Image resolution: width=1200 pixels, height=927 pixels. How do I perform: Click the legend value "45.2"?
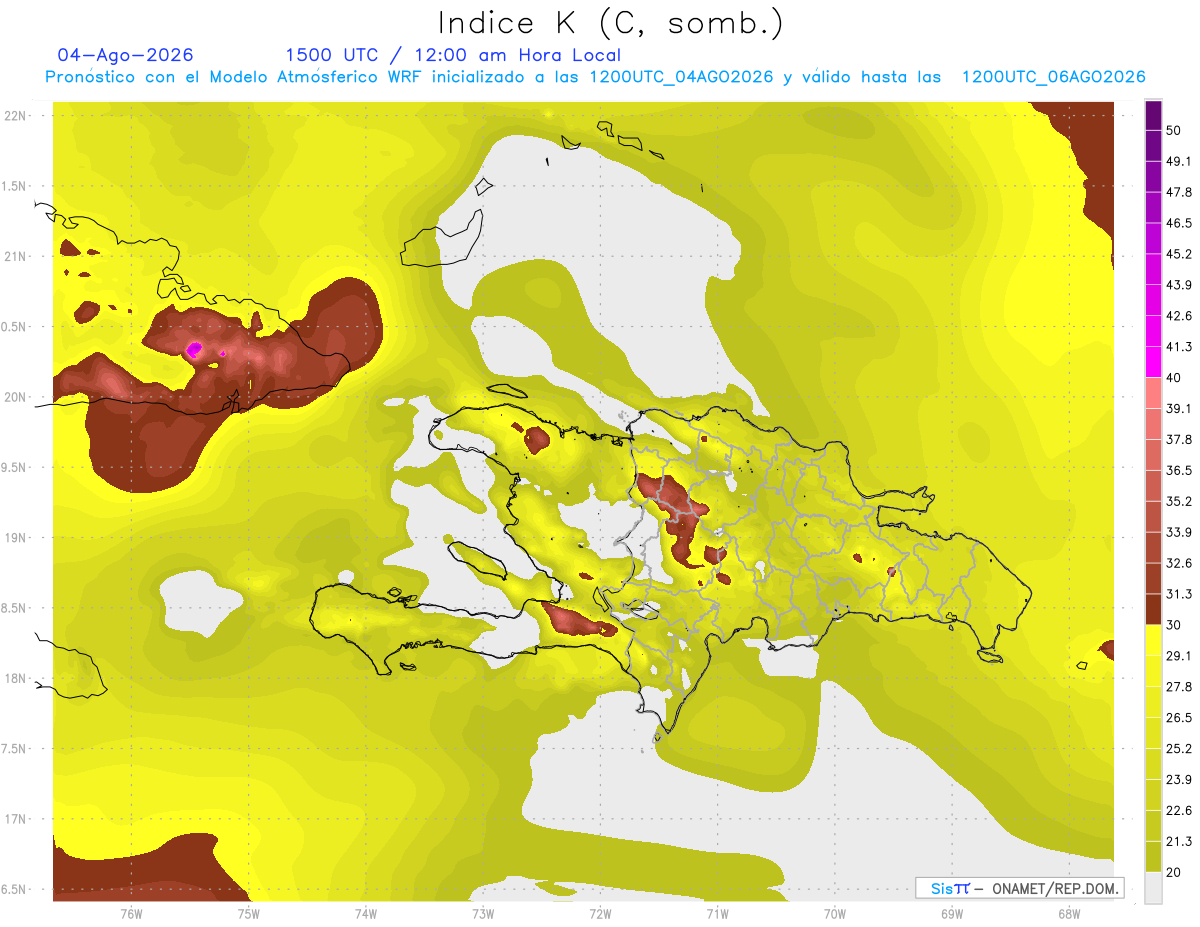1179,254
